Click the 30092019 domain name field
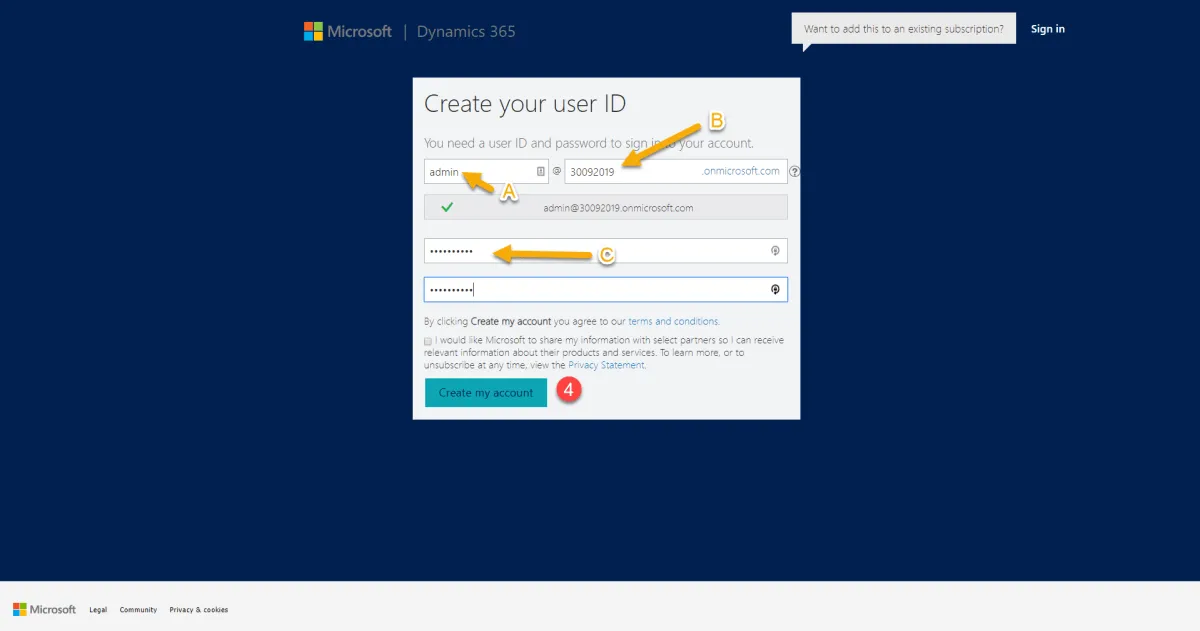1200x631 pixels. click(676, 172)
